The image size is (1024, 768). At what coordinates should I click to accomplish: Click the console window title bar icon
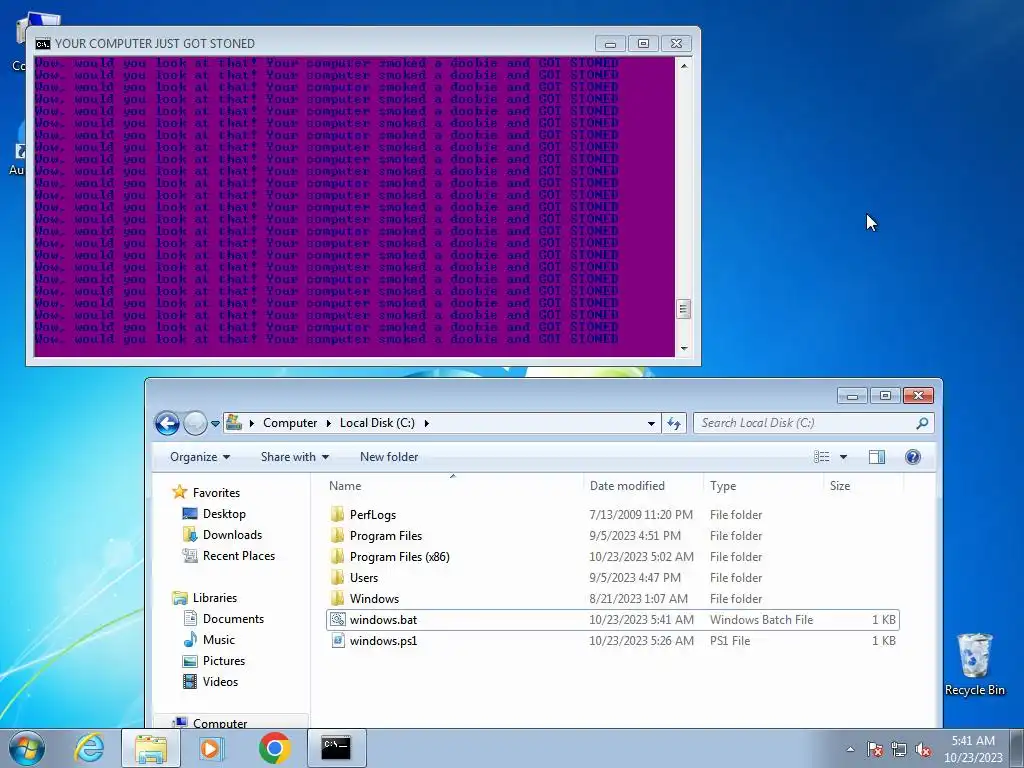pos(43,44)
